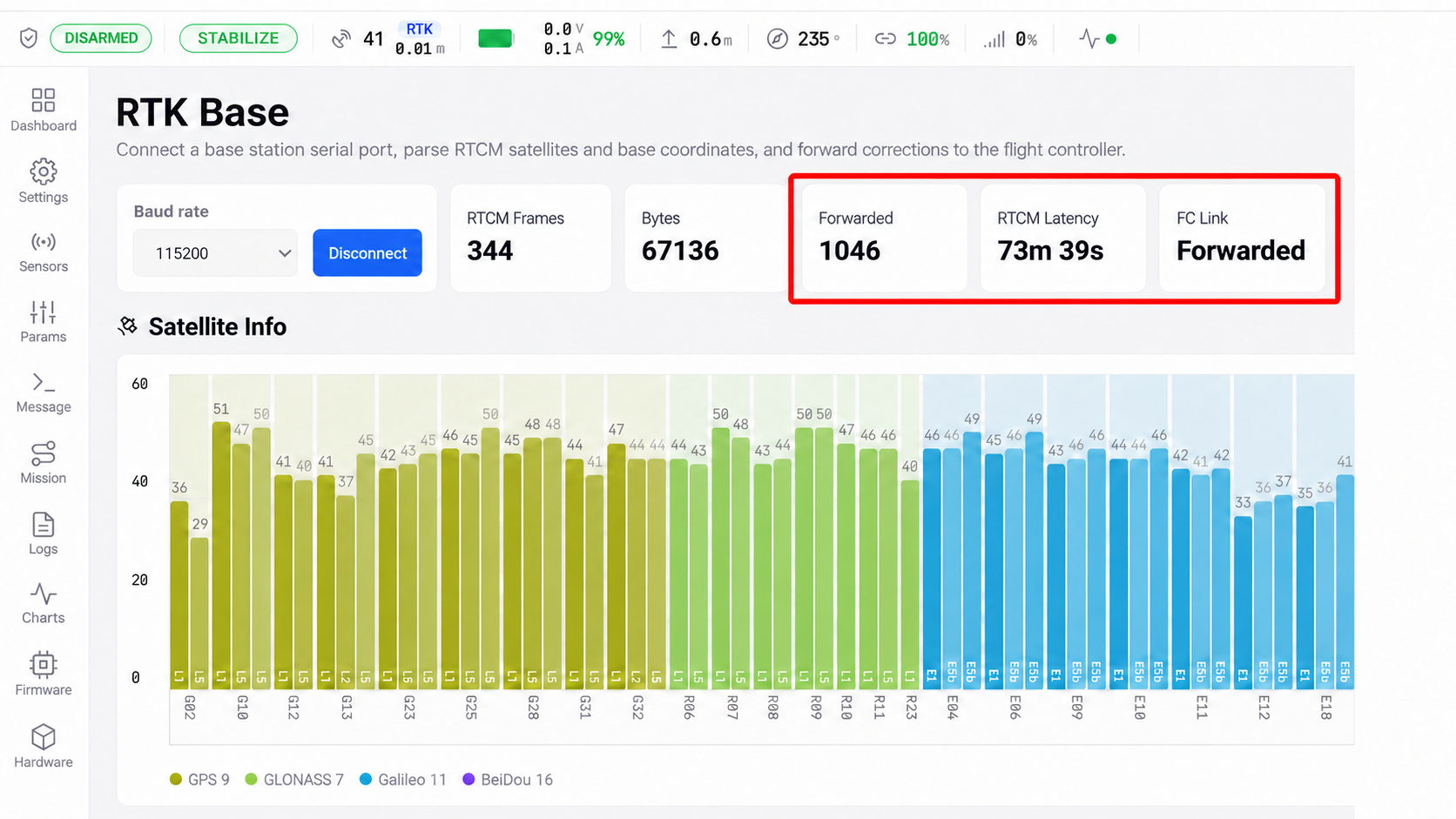The height and width of the screenshot is (819, 1456).
Task: Open the Firmware page
Action: (44, 674)
